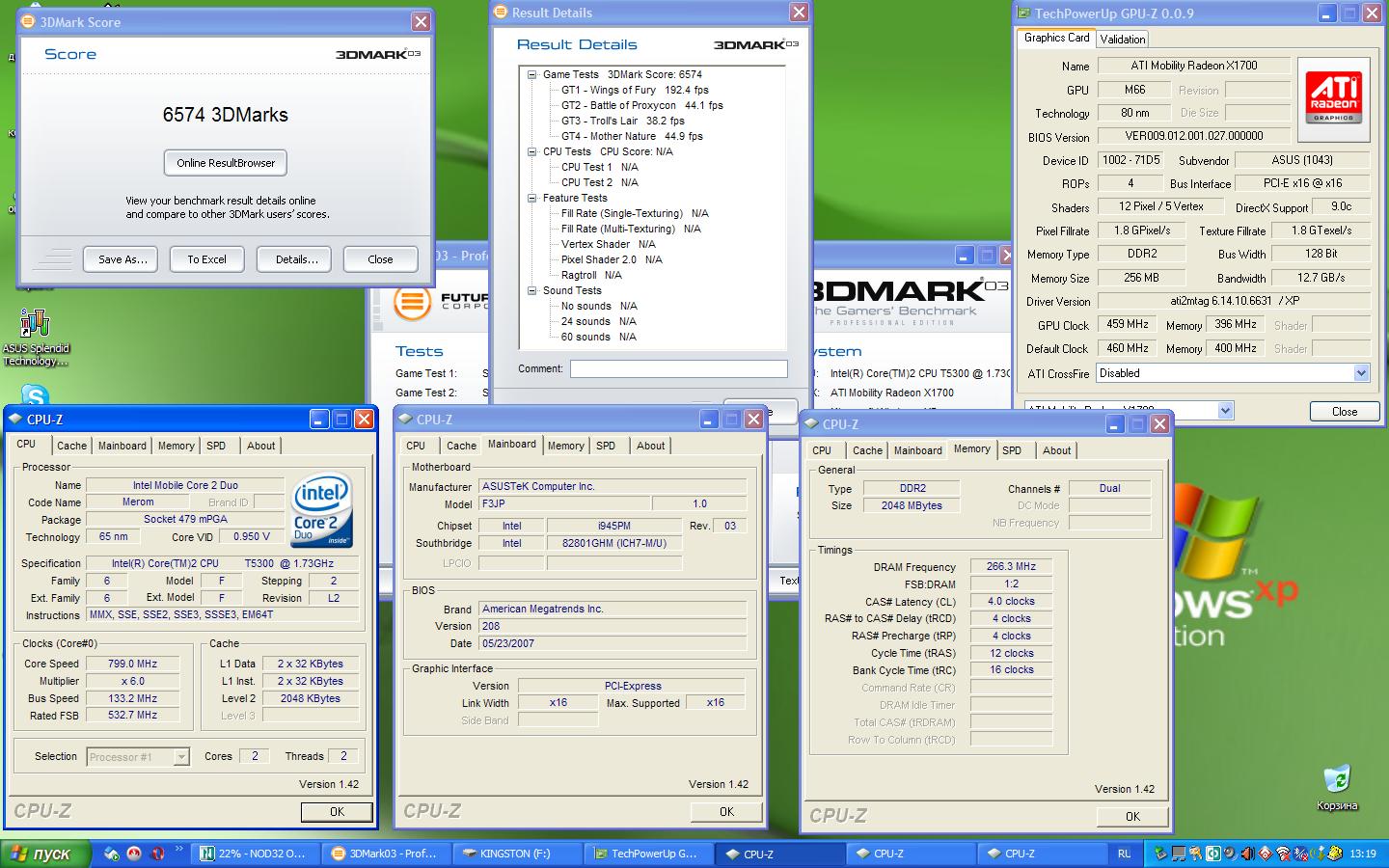This screenshot has height=868, width=1389.
Task: Click the wireless network disconnected tray icon
Action: [x=1283, y=854]
